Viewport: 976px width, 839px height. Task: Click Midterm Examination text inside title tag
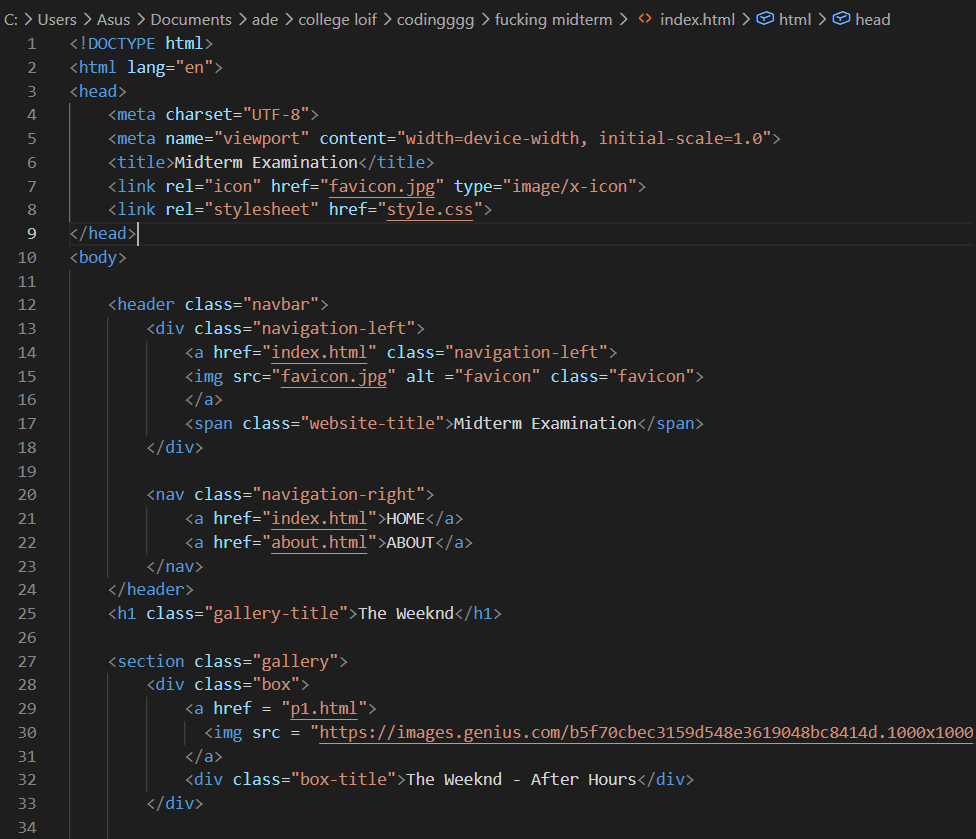(266, 162)
